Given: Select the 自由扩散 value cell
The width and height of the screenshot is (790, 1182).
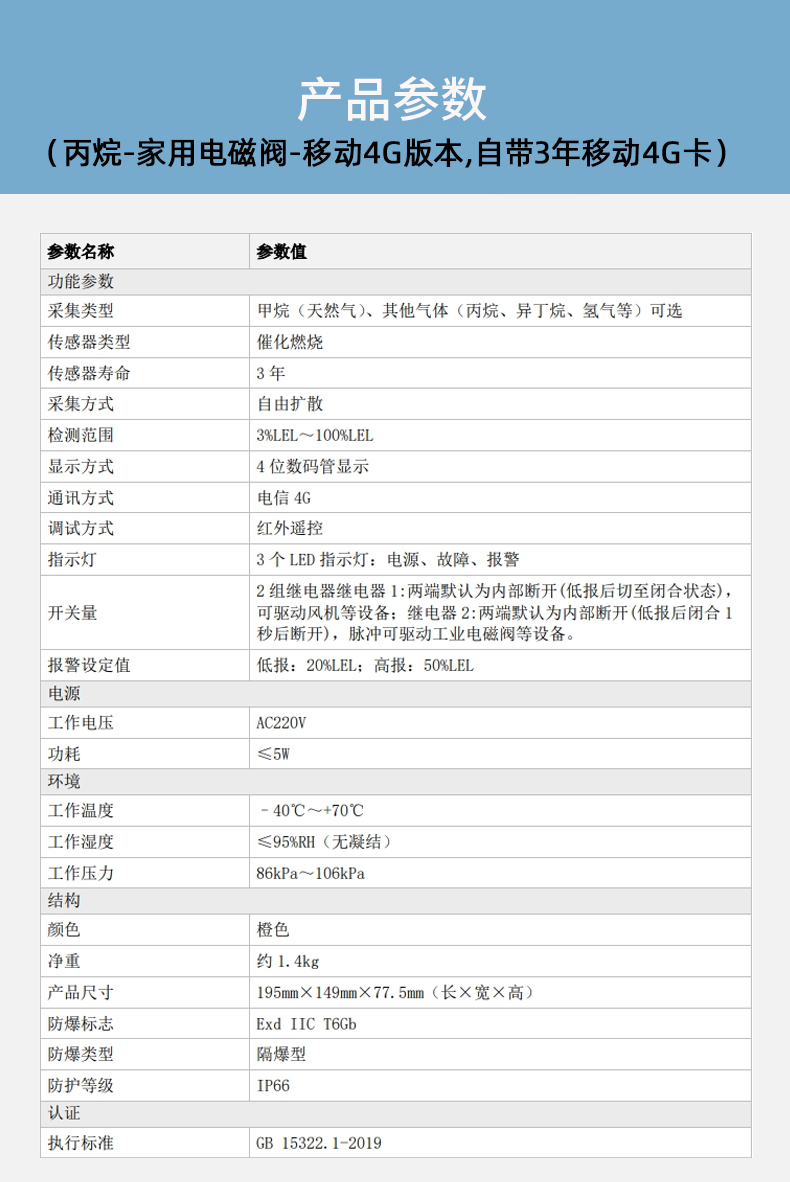Looking at the screenshot, I should point(290,404).
